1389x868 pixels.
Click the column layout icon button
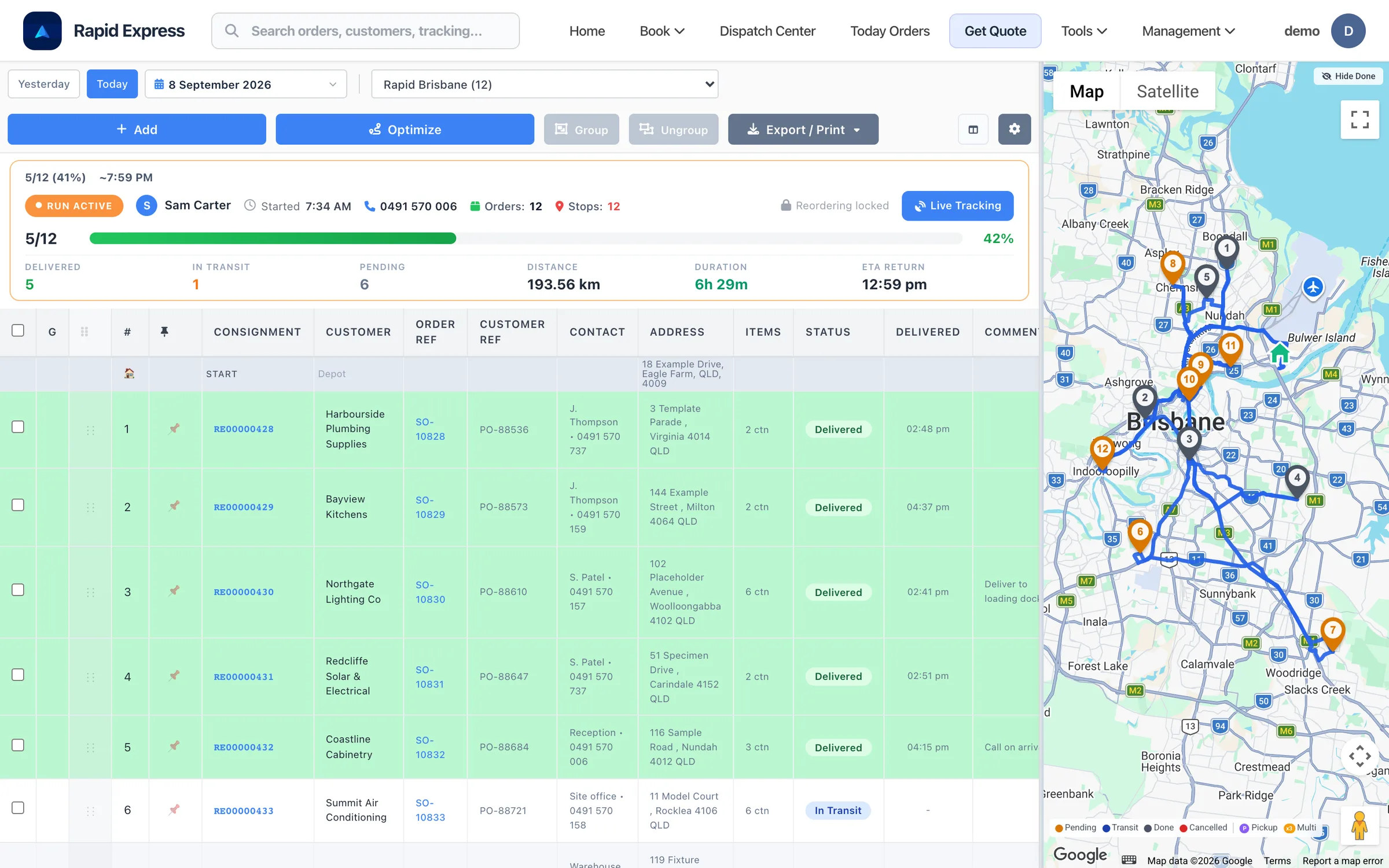[973, 129]
